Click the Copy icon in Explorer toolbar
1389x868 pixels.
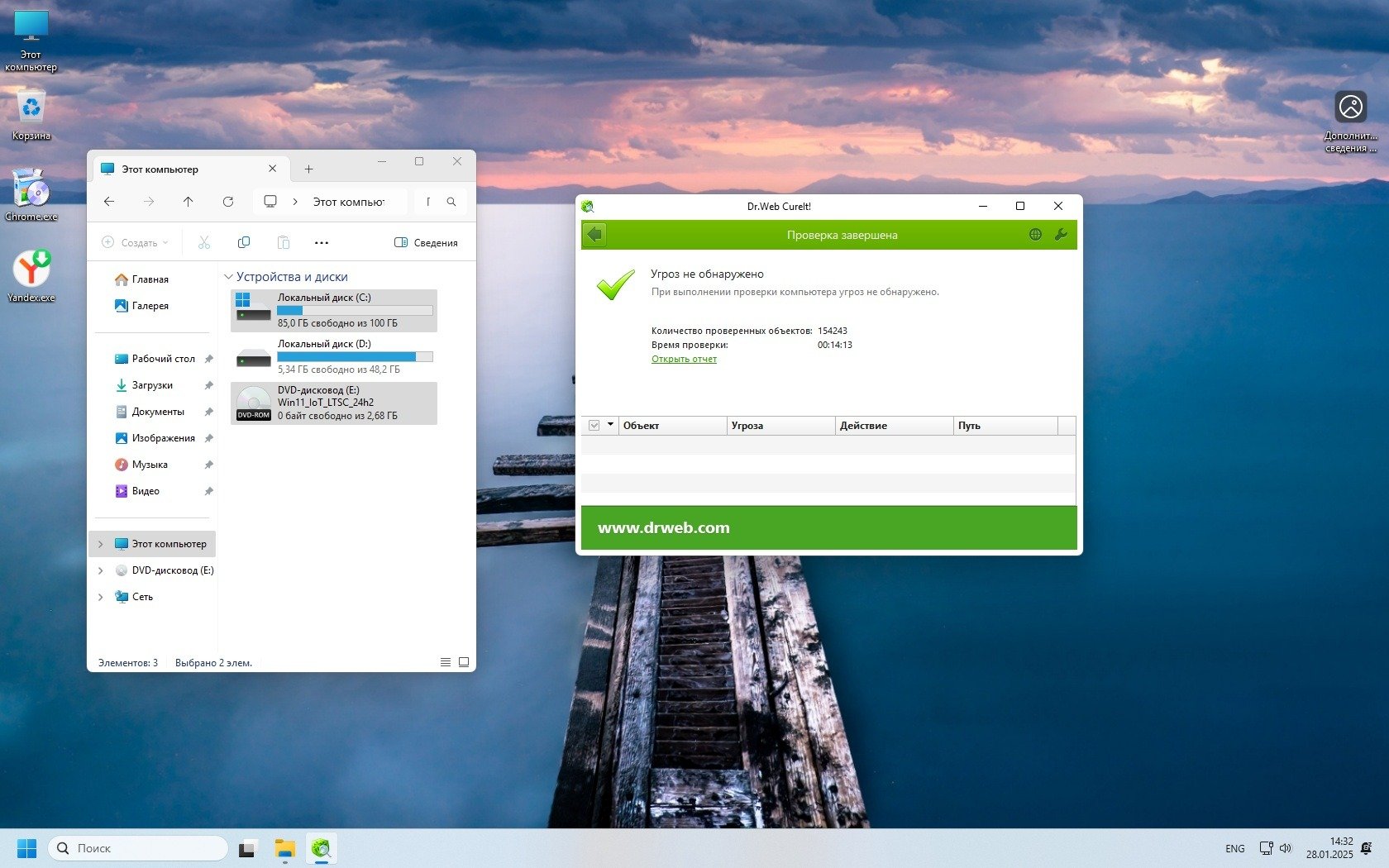[x=244, y=242]
